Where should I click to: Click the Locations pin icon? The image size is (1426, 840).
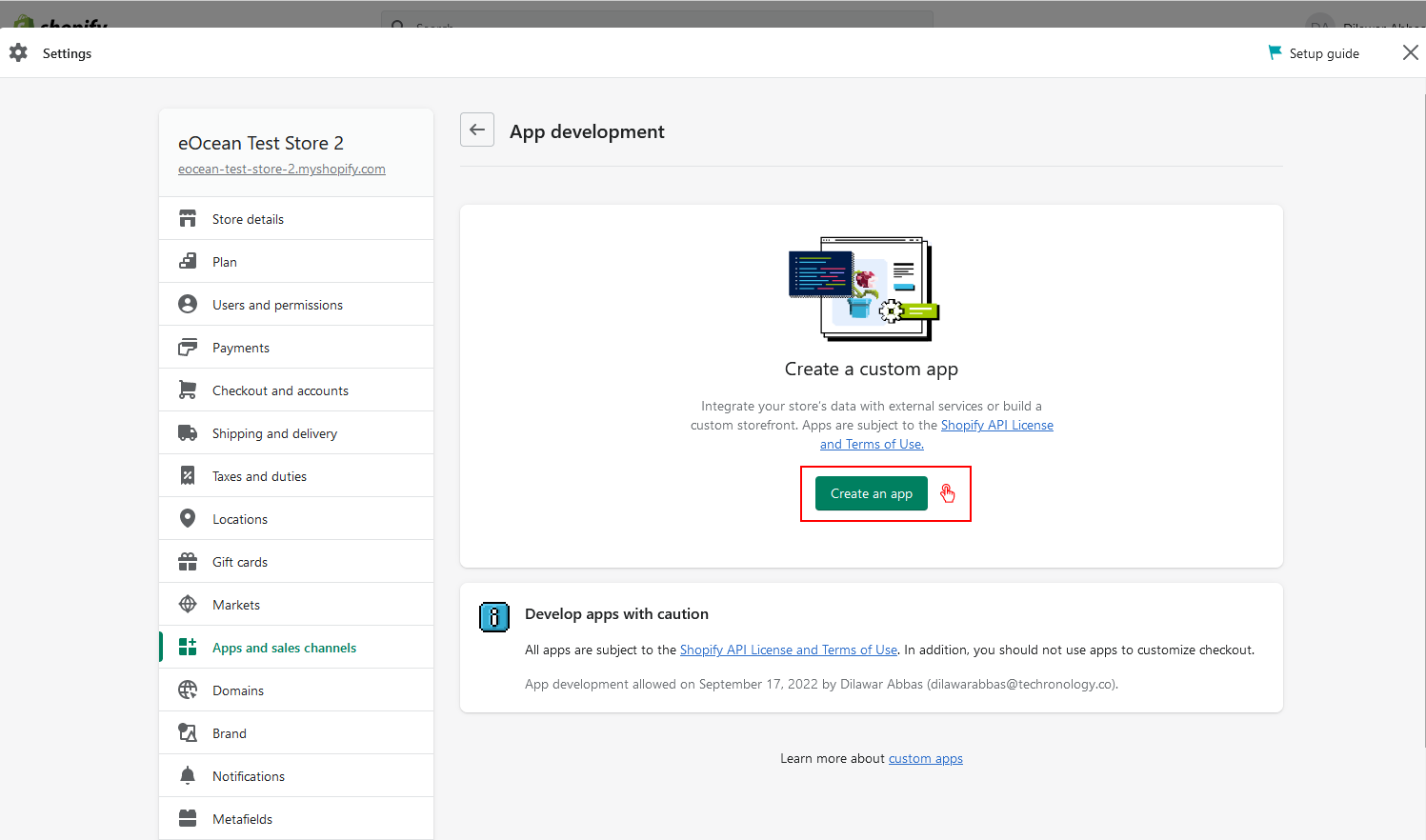pos(188,519)
